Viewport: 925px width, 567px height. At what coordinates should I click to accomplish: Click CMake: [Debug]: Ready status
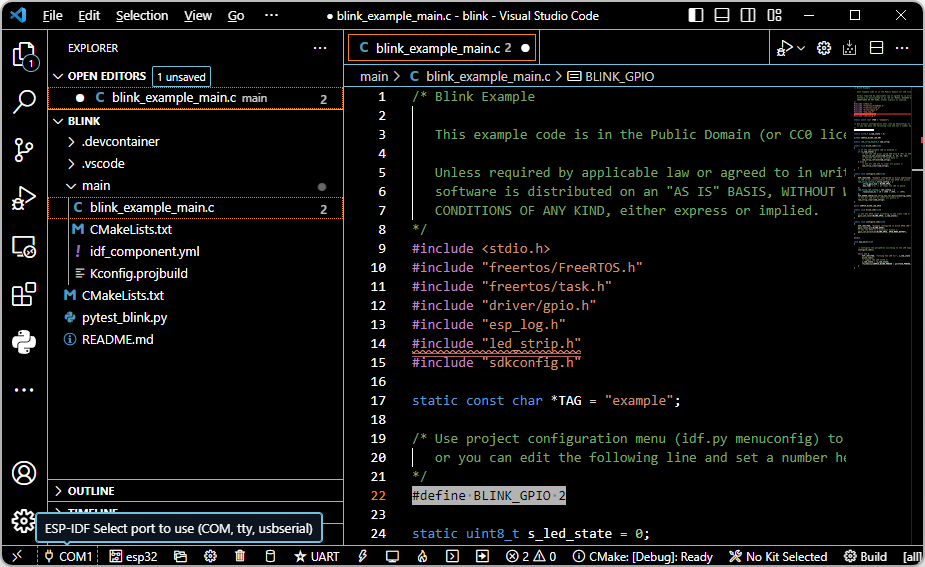[642, 556]
